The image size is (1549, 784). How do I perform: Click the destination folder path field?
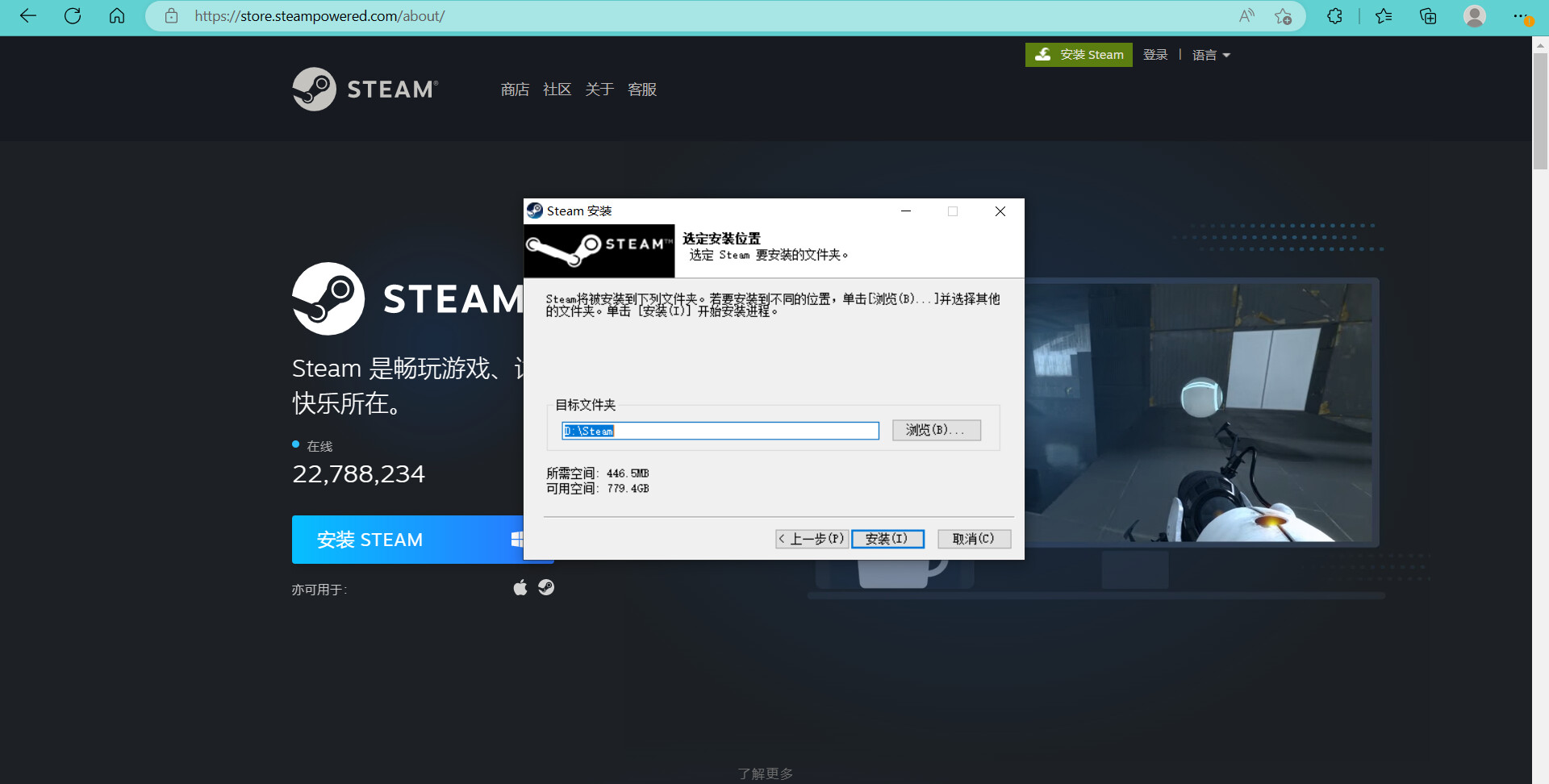pyautogui.click(x=720, y=431)
